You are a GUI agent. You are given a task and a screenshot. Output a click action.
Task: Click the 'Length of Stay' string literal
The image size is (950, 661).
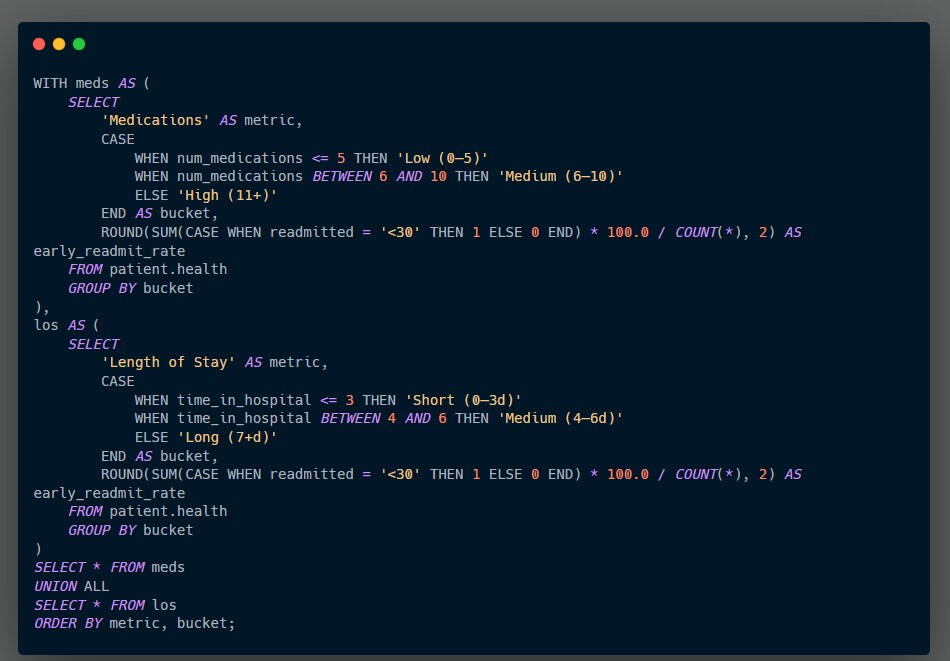click(168, 362)
